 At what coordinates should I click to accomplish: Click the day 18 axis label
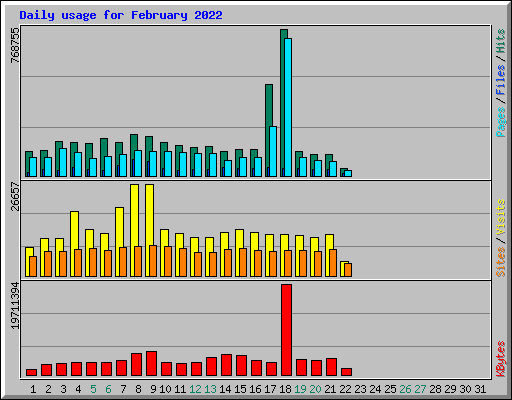285,389
